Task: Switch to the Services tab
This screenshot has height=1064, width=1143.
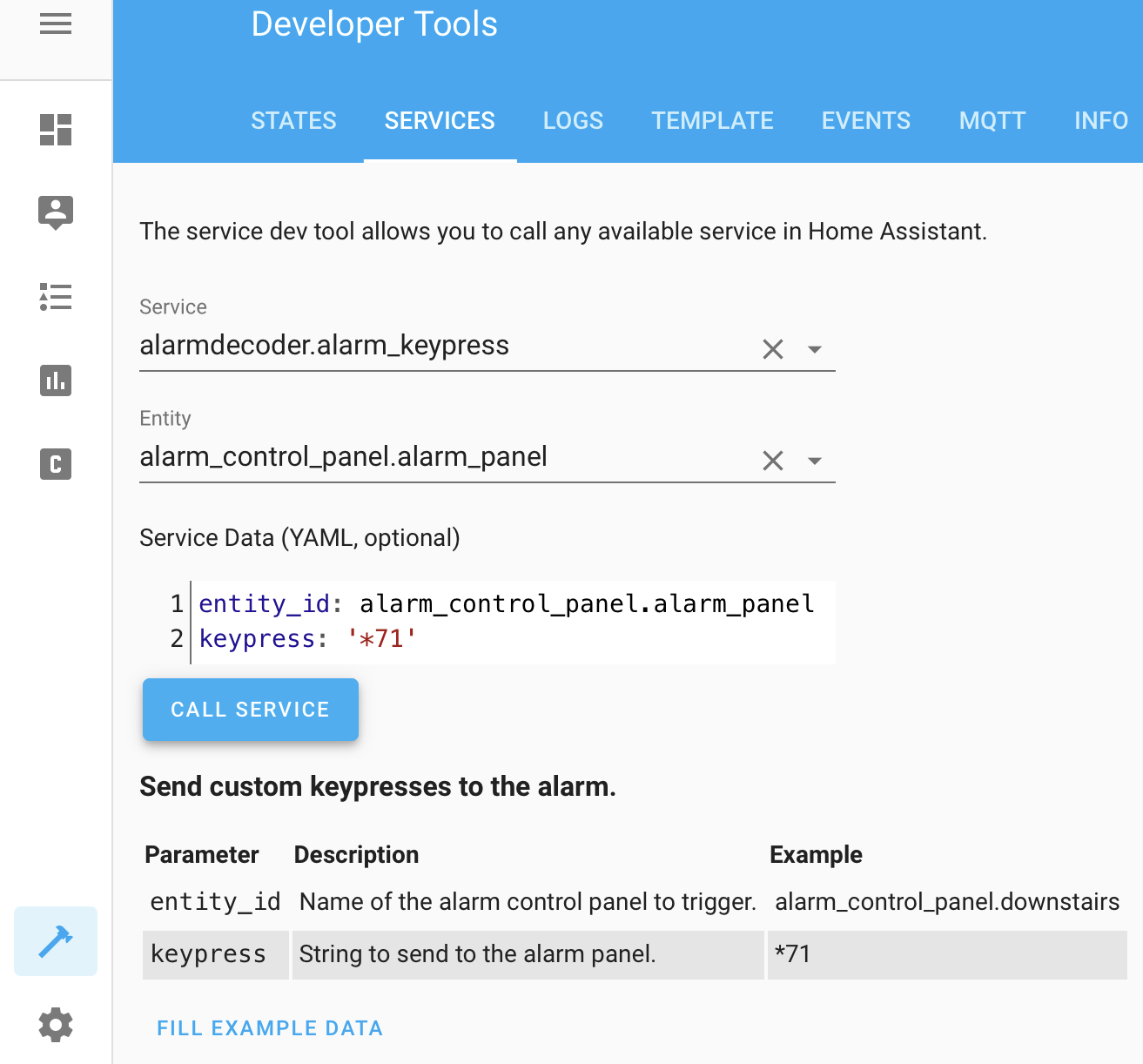Action: pos(440,121)
